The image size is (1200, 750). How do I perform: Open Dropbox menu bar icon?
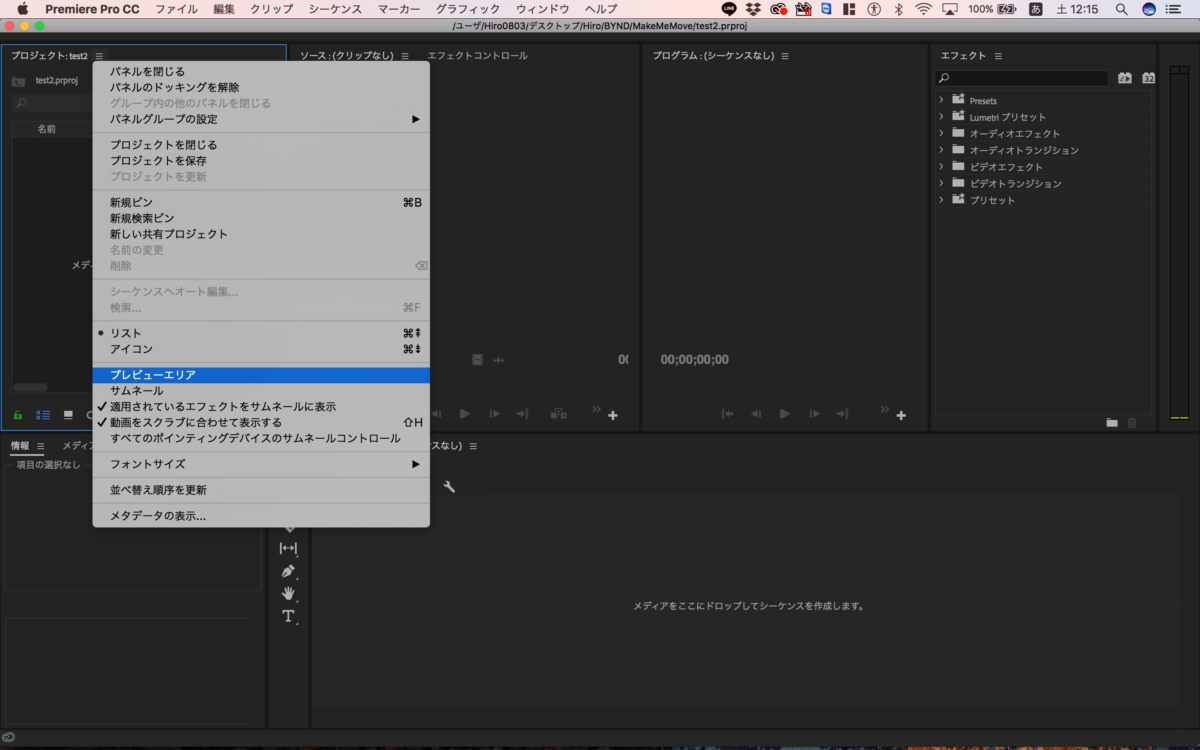[x=754, y=9]
